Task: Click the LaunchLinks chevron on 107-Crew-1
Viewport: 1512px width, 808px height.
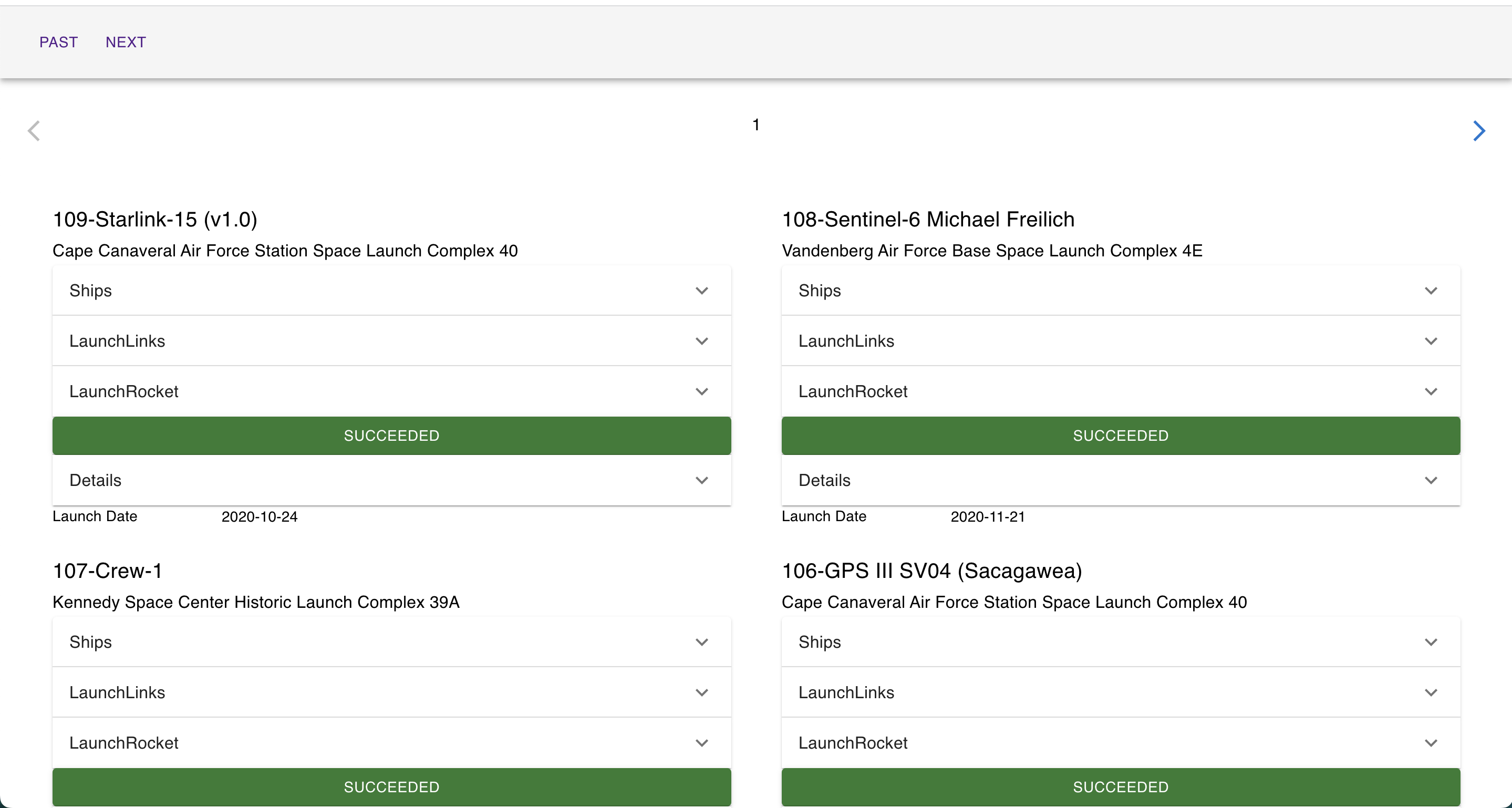Action: click(702, 693)
